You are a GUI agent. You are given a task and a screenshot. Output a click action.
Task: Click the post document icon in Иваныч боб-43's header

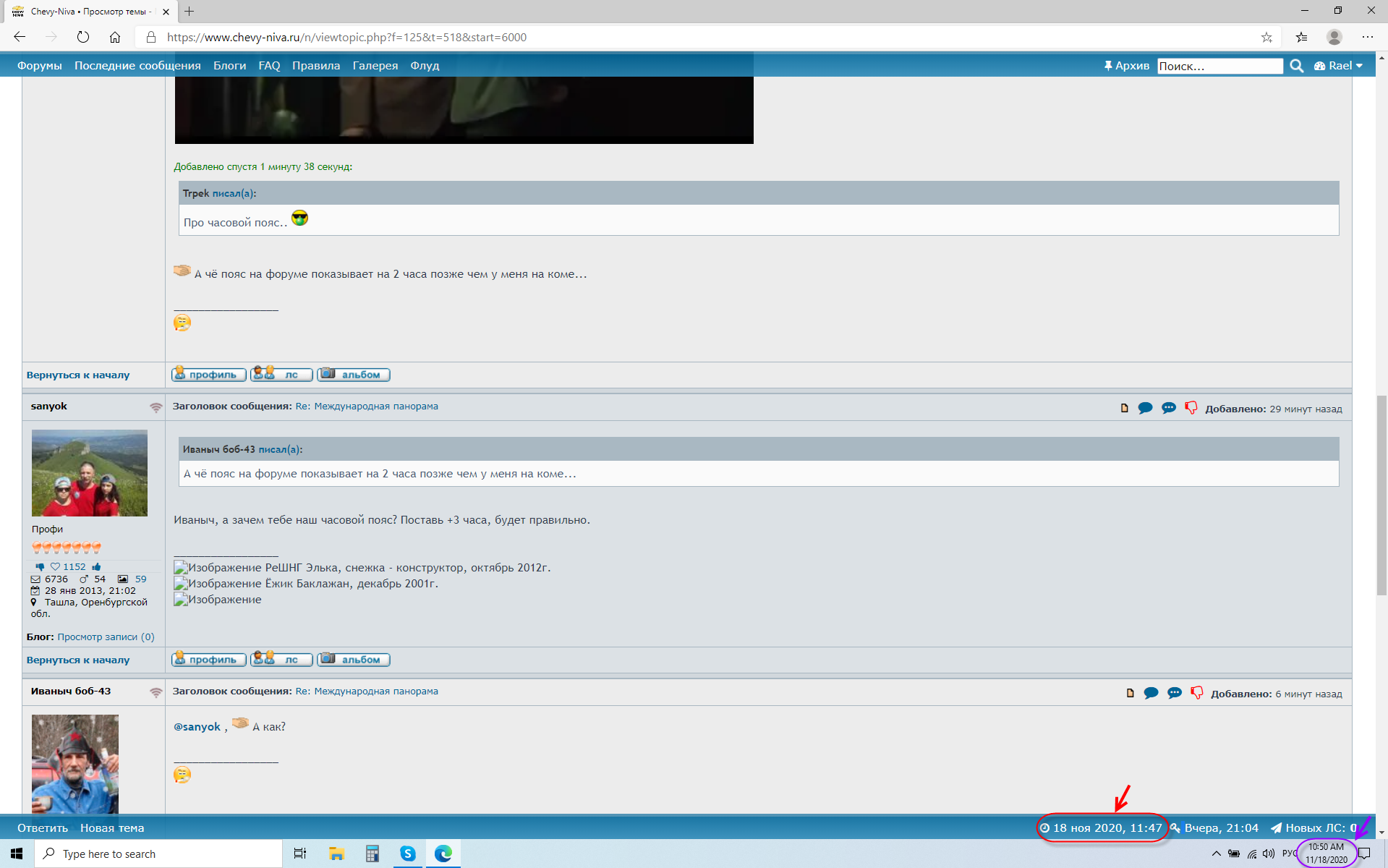[x=1130, y=694]
